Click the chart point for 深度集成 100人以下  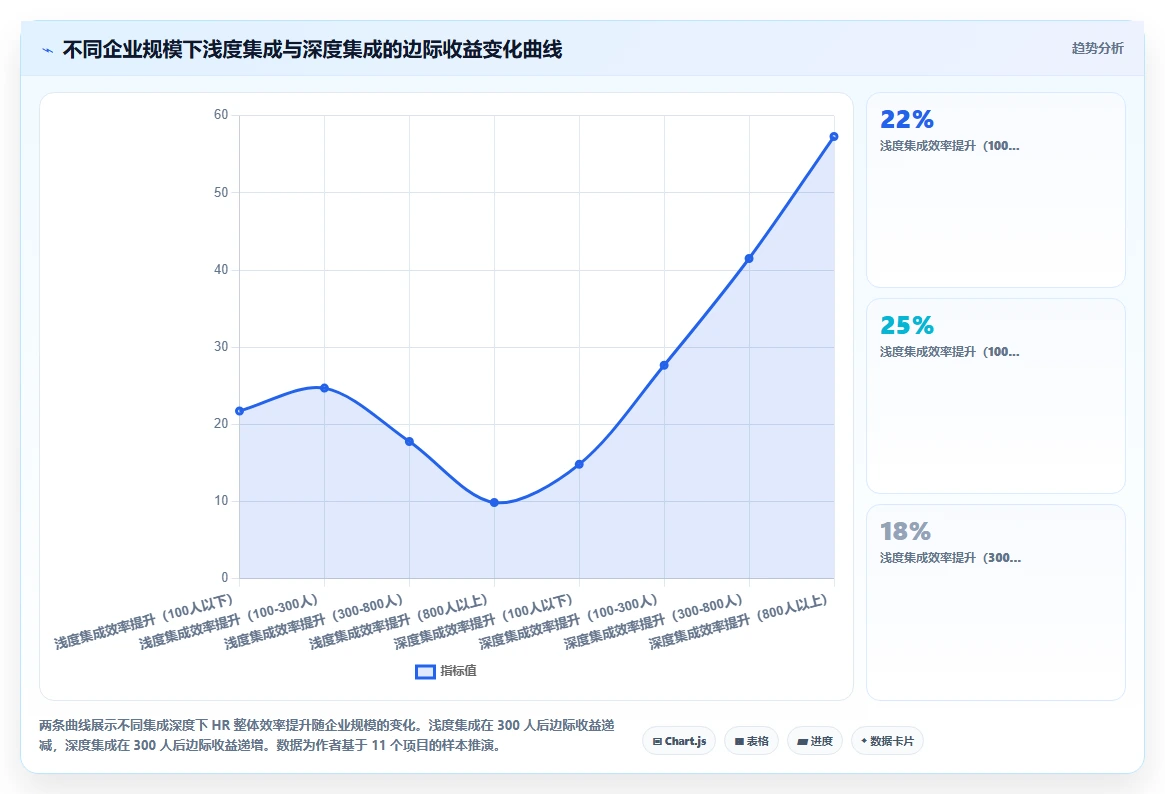click(580, 464)
